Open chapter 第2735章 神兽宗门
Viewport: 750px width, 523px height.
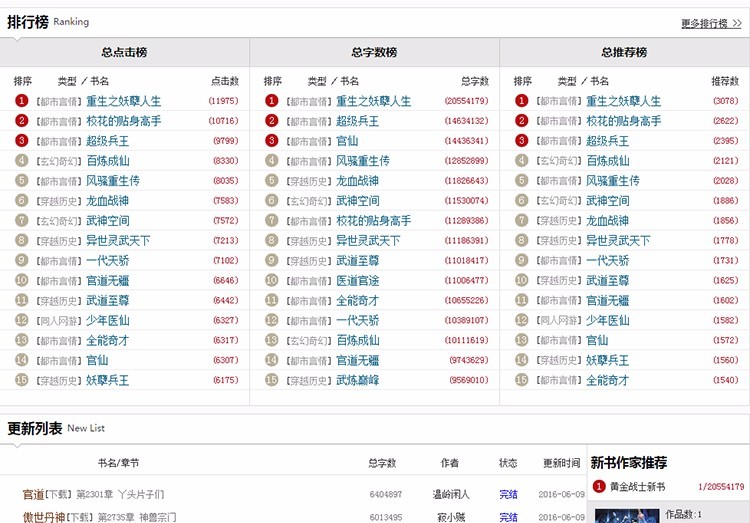click(x=137, y=518)
